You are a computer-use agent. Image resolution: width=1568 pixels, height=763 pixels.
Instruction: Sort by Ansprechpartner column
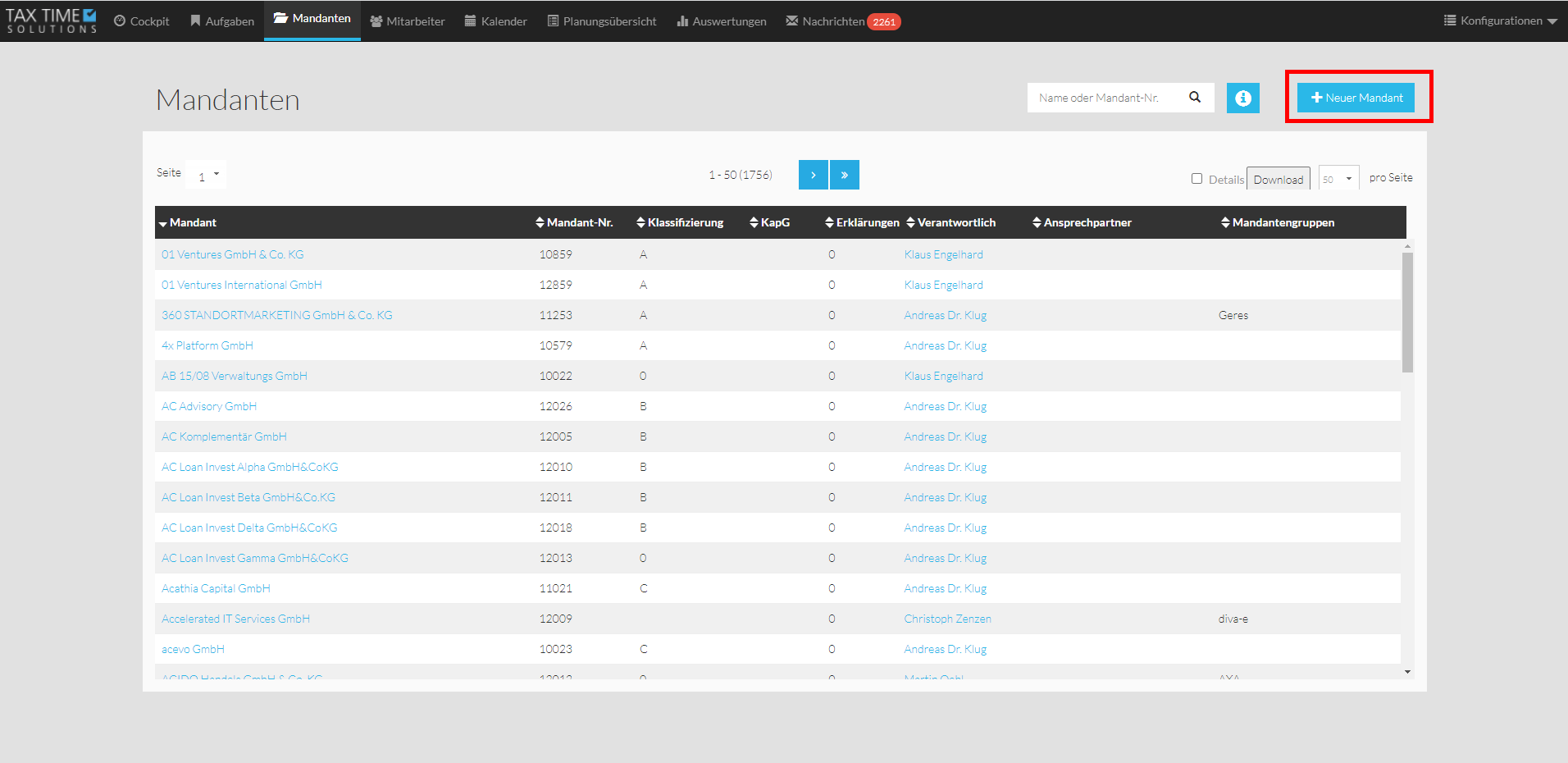1083,222
